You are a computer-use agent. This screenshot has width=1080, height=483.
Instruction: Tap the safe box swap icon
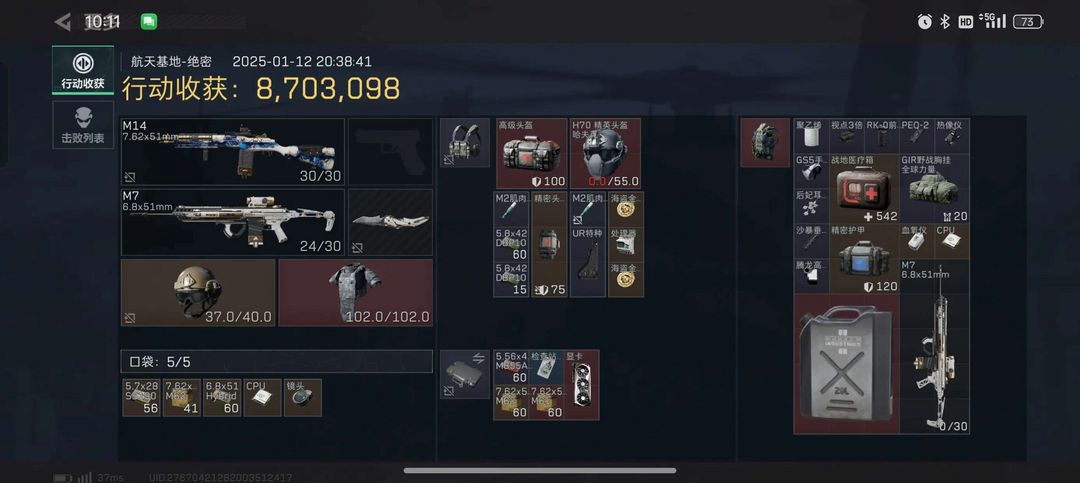tap(465, 374)
